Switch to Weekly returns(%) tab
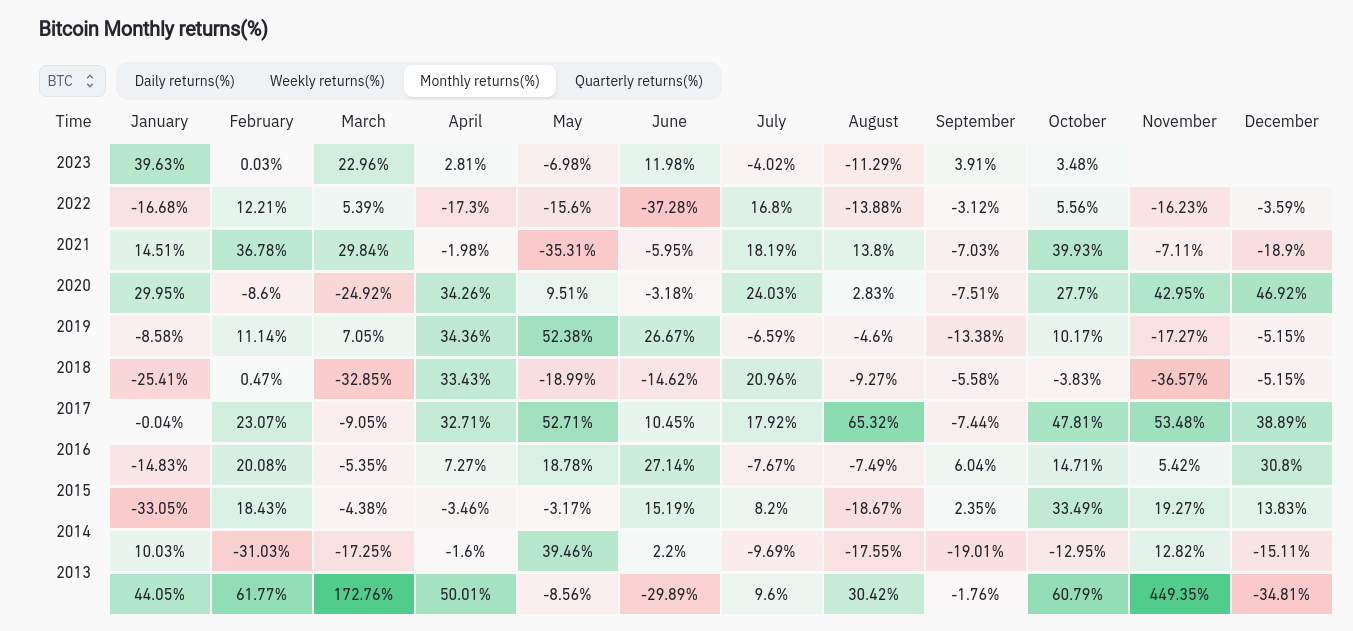Screen dimensions: 1353x631 tap(327, 81)
